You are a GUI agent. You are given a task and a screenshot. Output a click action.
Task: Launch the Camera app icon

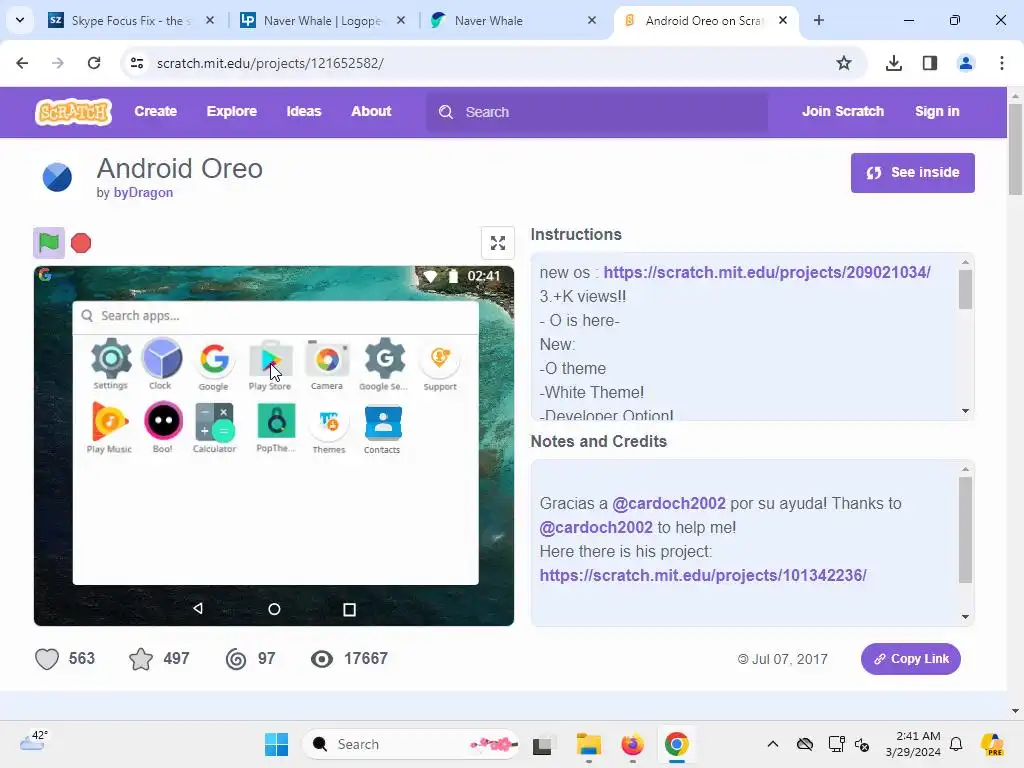(x=327, y=365)
